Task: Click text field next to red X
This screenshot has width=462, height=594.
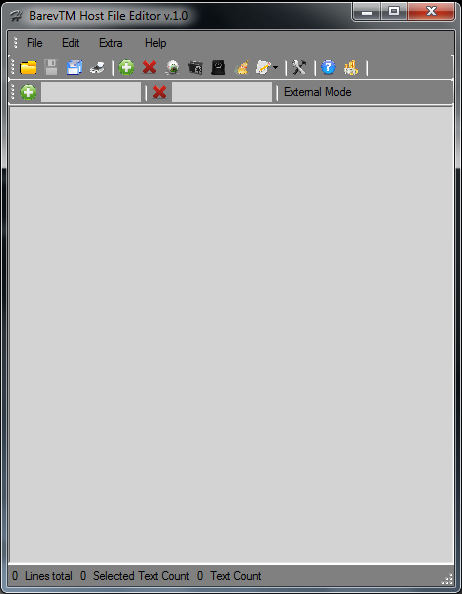Action: point(222,92)
